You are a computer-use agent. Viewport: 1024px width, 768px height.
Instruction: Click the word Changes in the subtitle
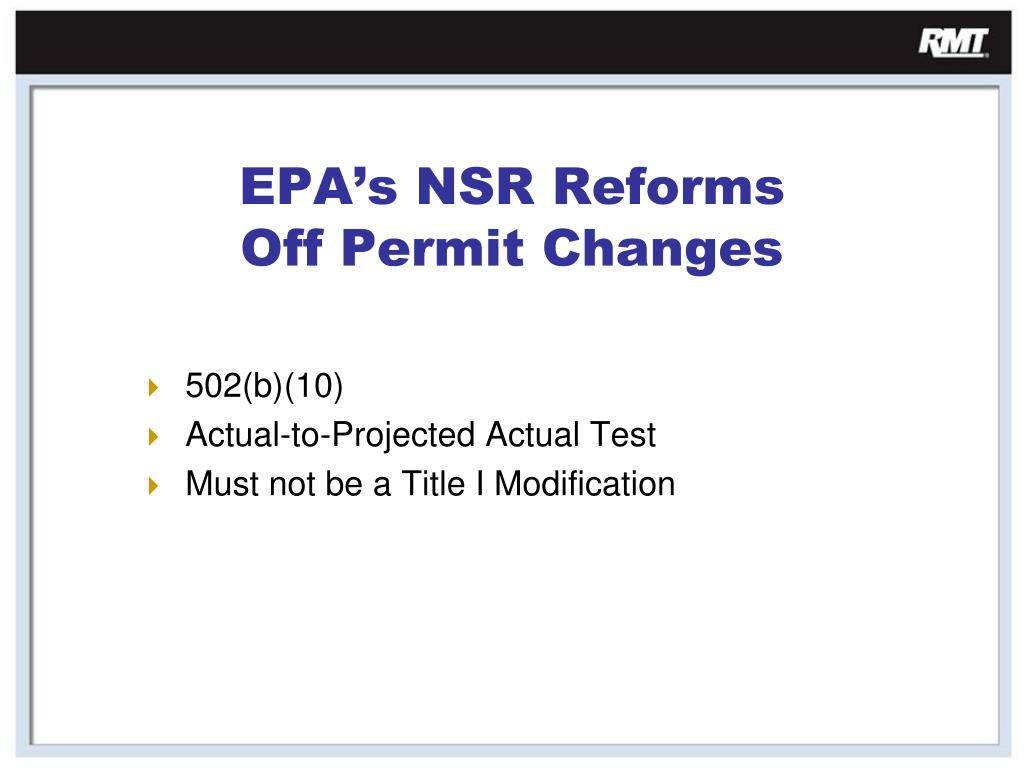pyautogui.click(x=663, y=249)
